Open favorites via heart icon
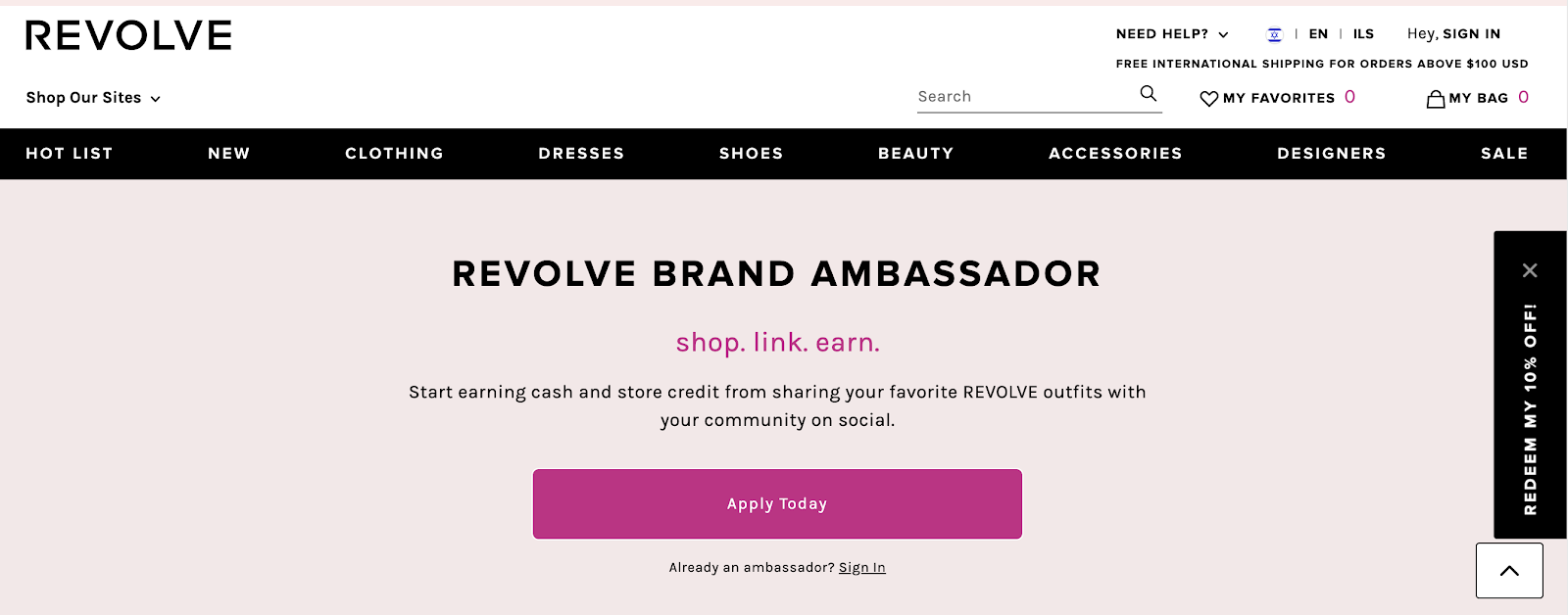The width and height of the screenshot is (1568, 615). (1209, 99)
